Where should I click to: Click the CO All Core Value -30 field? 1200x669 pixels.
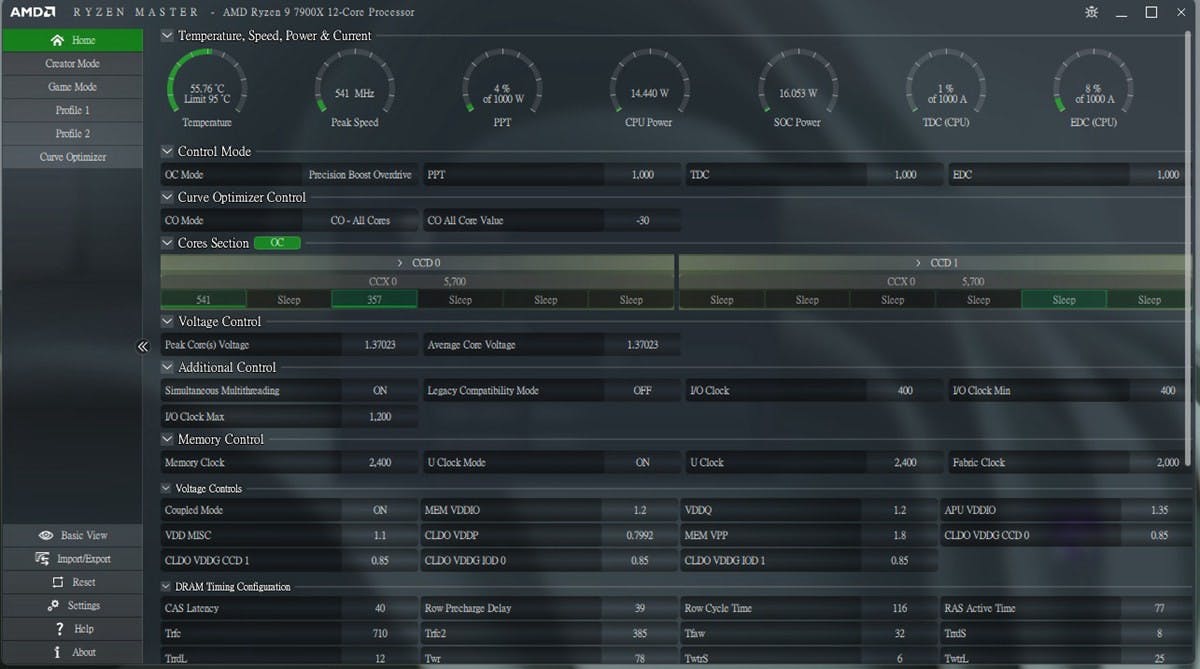(x=642, y=221)
